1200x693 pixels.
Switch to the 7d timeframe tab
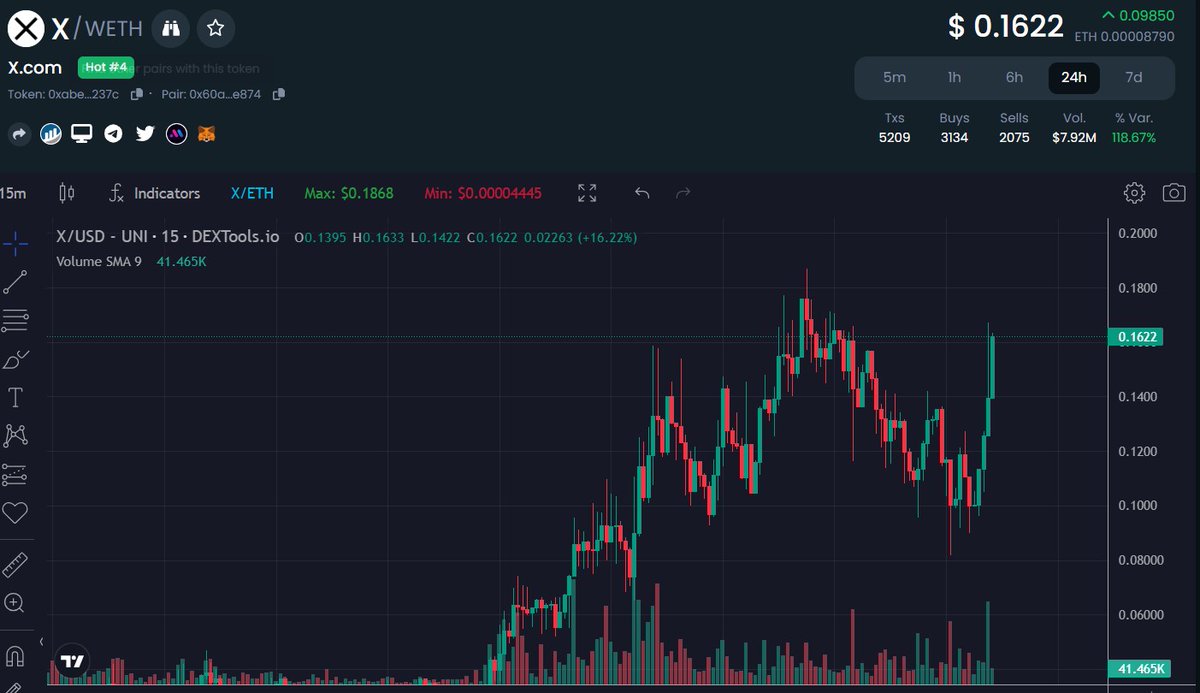[1134, 77]
